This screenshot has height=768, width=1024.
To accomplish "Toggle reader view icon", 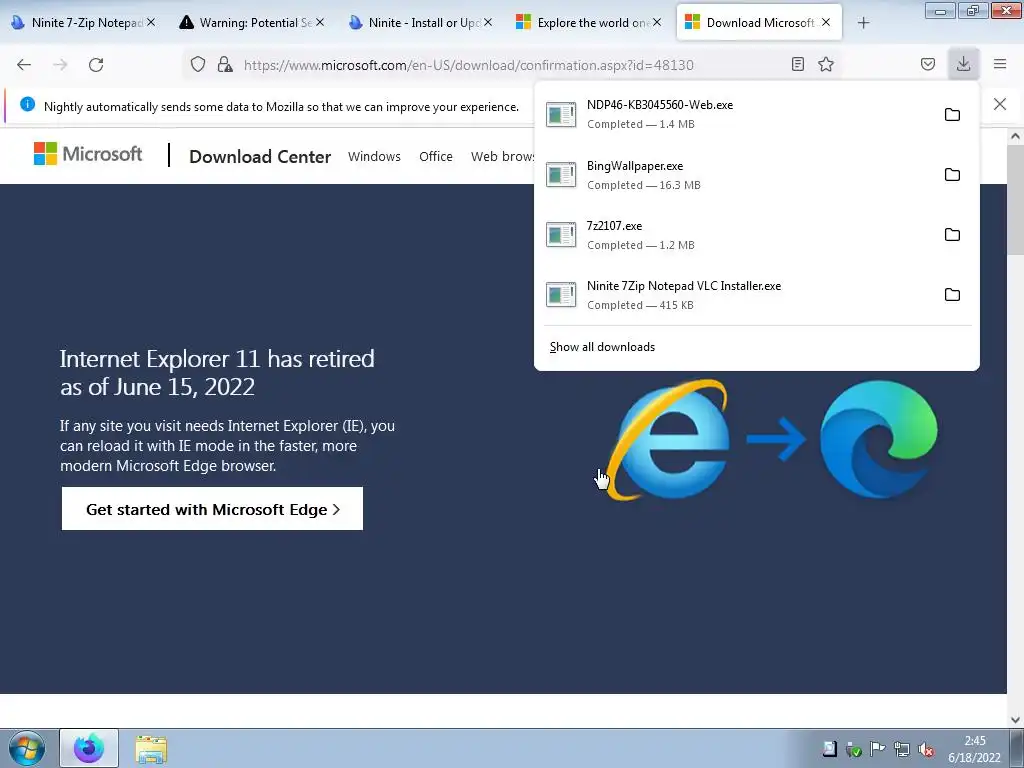I will tap(797, 64).
